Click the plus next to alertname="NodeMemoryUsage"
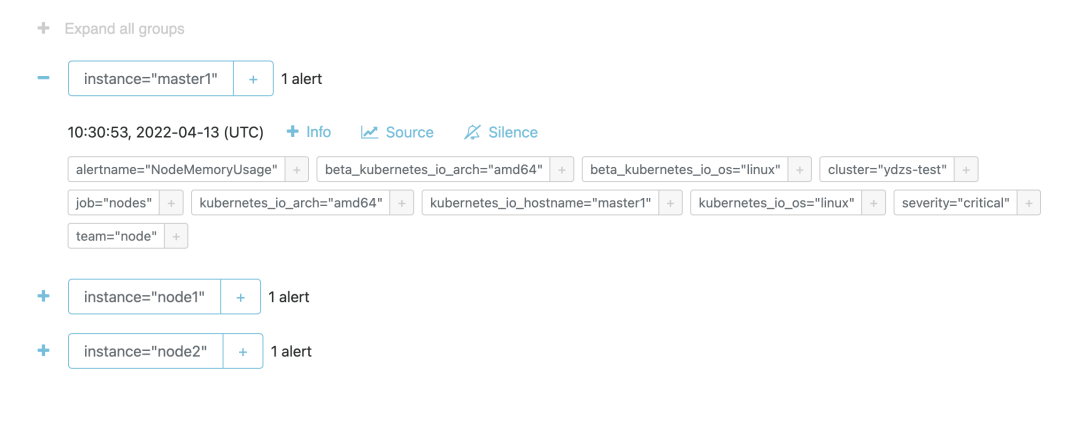The image size is (1080, 442). (296, 170)
